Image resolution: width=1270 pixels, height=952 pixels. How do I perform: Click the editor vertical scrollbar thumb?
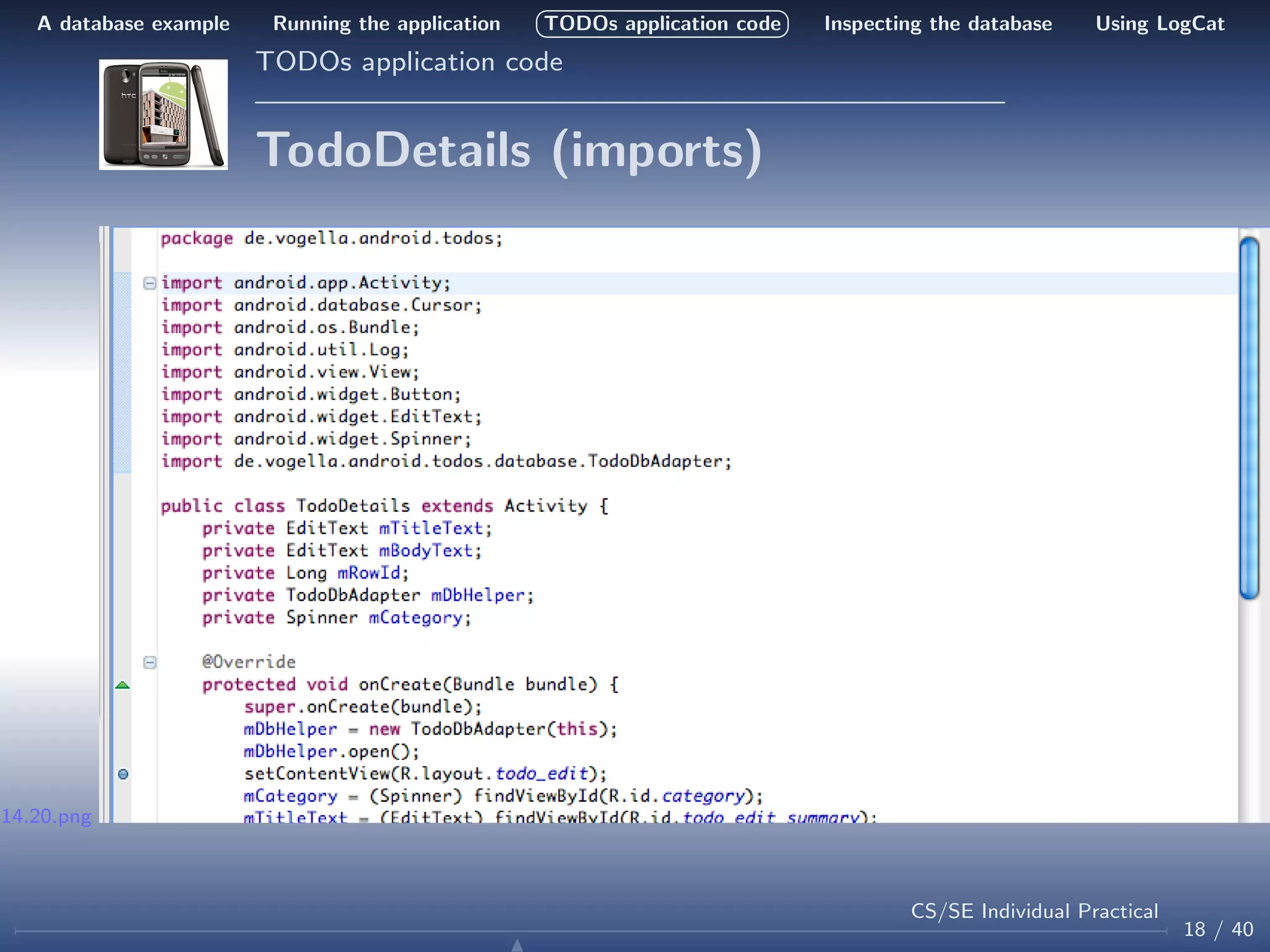1249,418
